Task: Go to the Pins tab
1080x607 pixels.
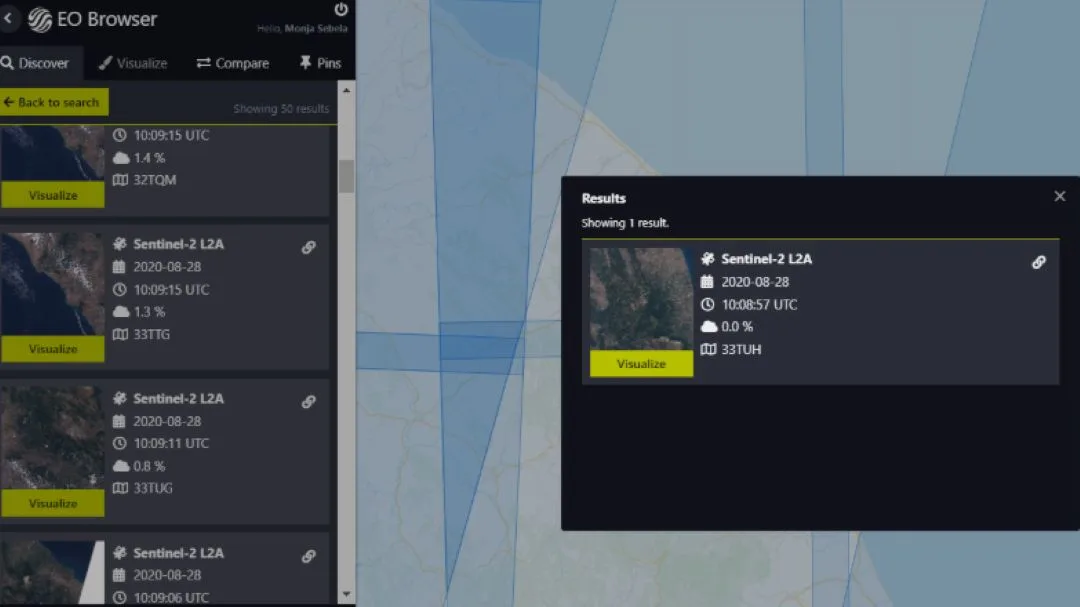Action: pos(320,63)
